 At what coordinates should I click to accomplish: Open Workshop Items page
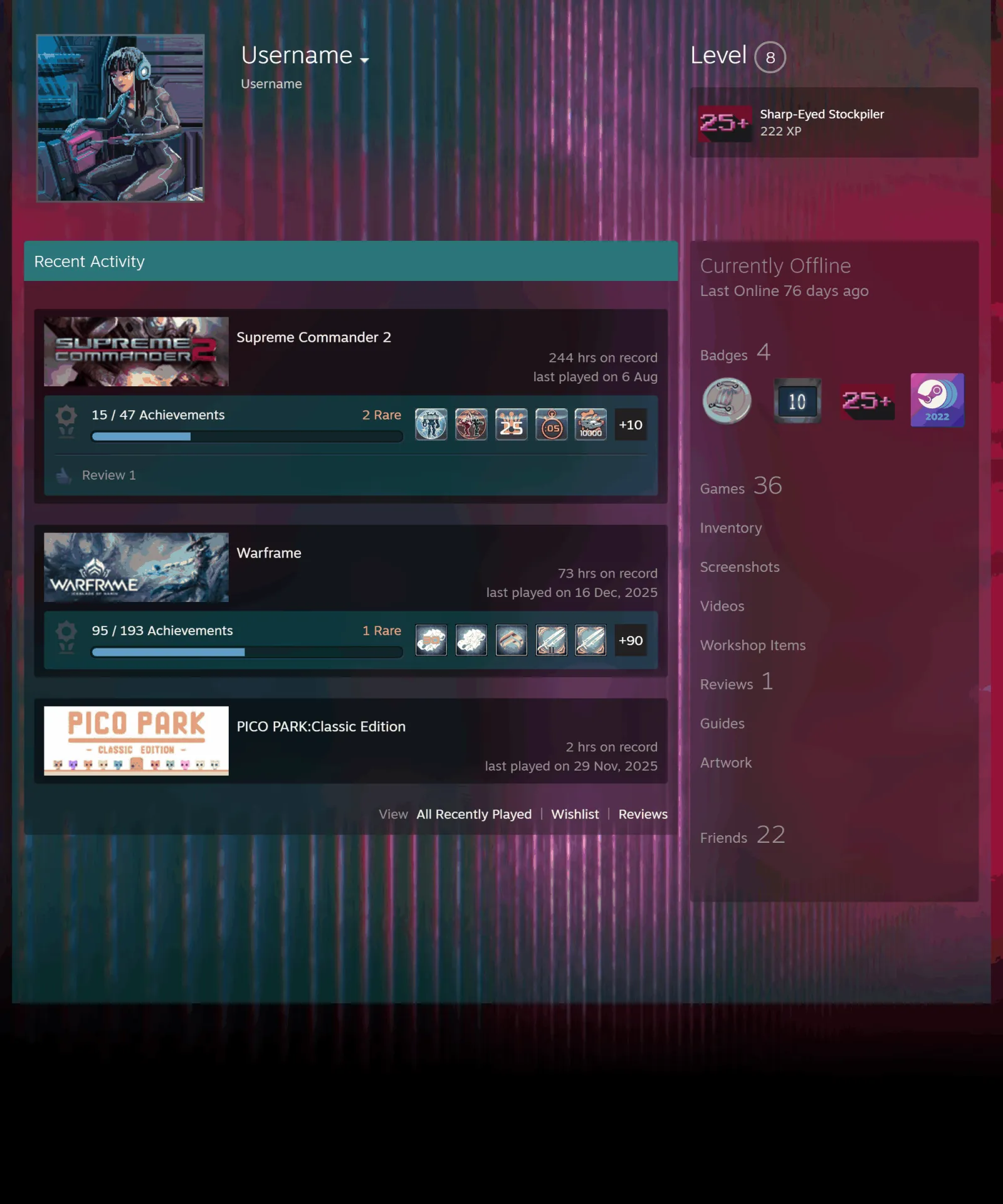[x=753, y=645]
